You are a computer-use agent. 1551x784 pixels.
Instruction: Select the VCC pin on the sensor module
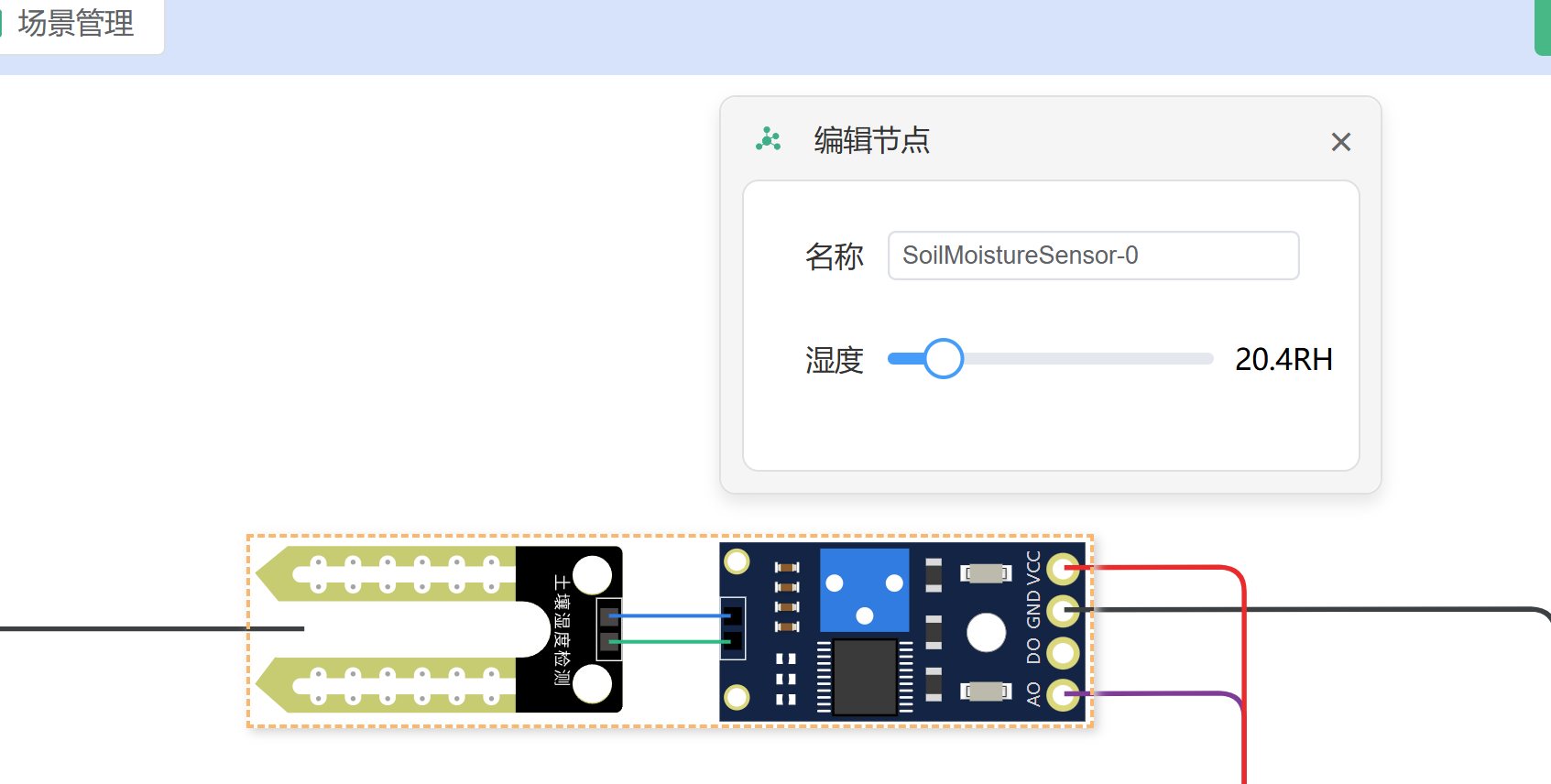click(1062, 570)
